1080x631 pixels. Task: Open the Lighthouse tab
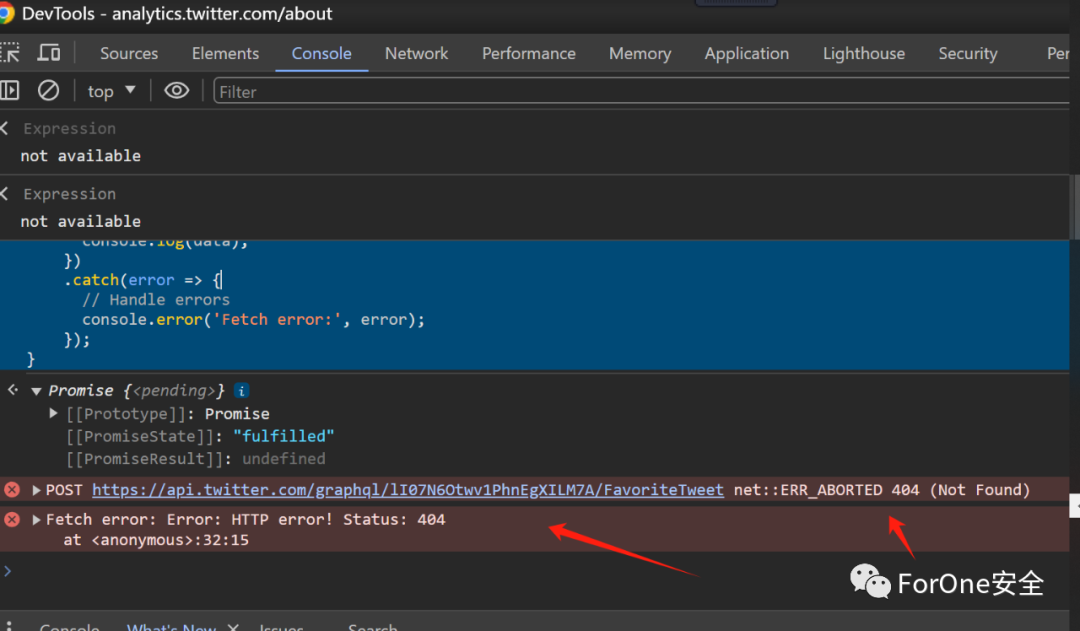point(864,53)
